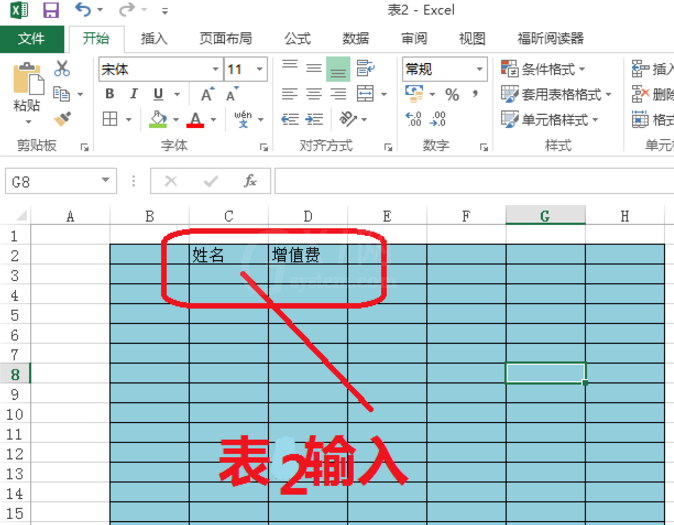Toggle Wrap Text icon

(x=365, y=68)
